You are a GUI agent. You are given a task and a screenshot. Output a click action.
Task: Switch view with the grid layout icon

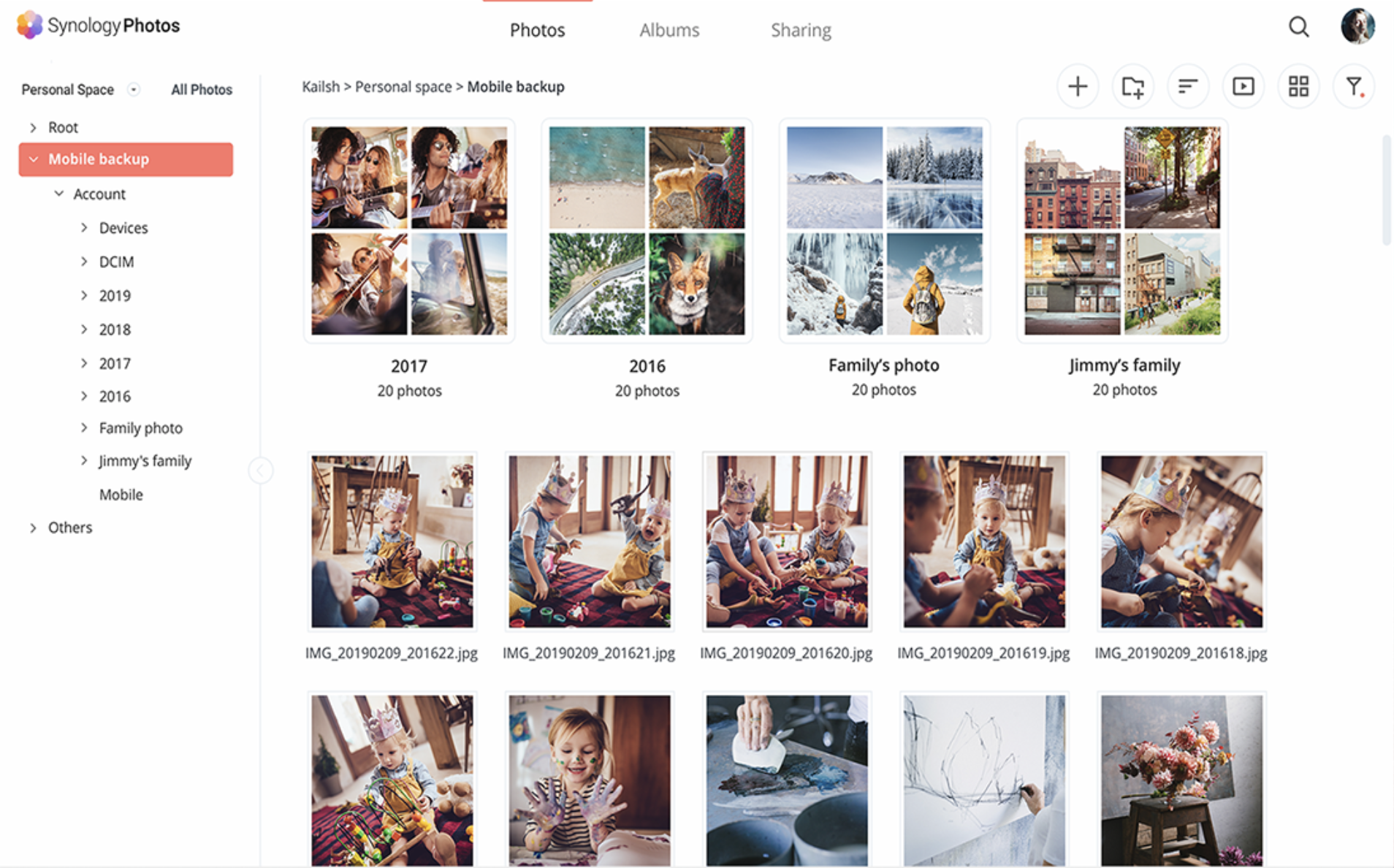[1298, 86]
